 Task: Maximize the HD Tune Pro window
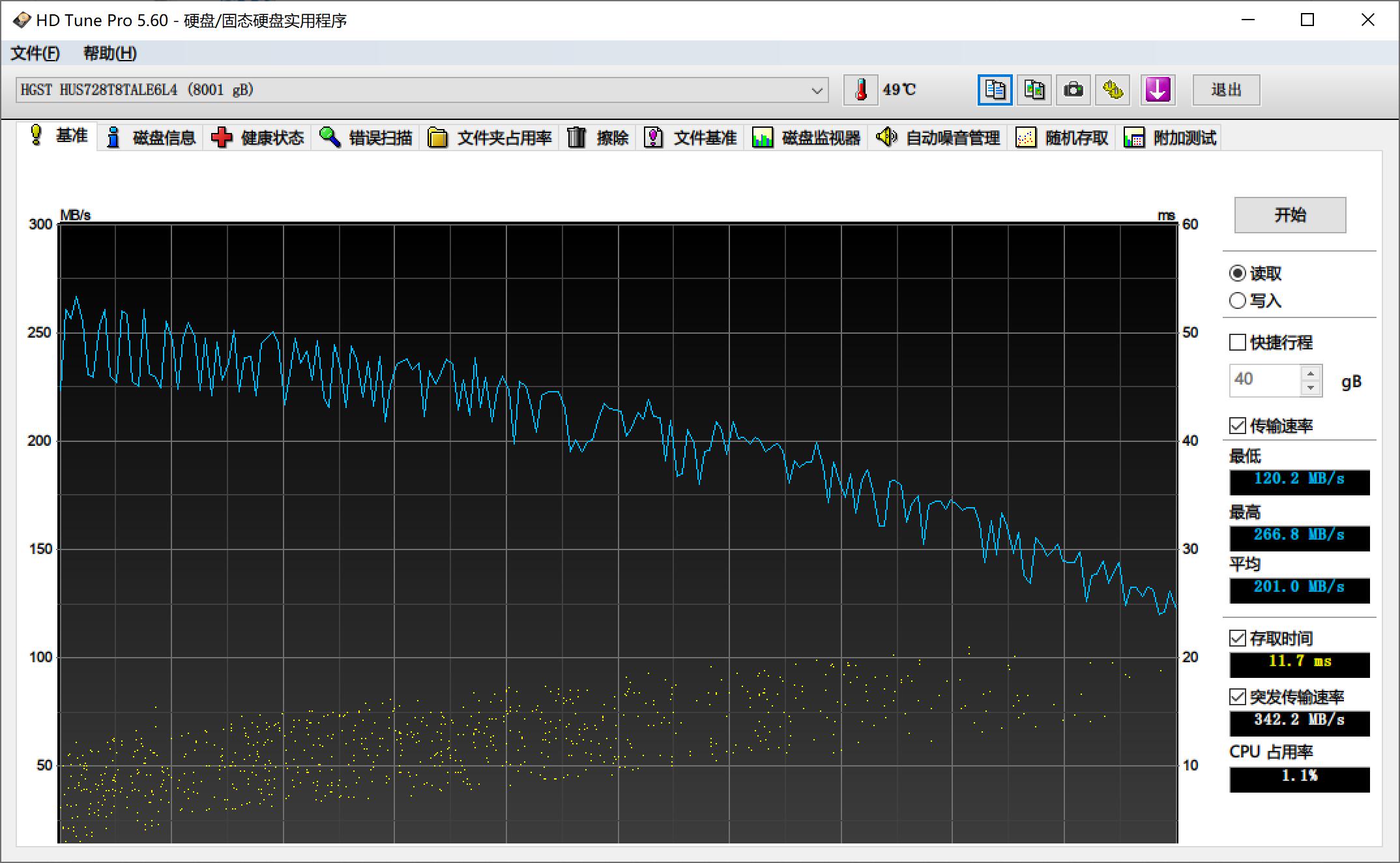click(1307, 20)
